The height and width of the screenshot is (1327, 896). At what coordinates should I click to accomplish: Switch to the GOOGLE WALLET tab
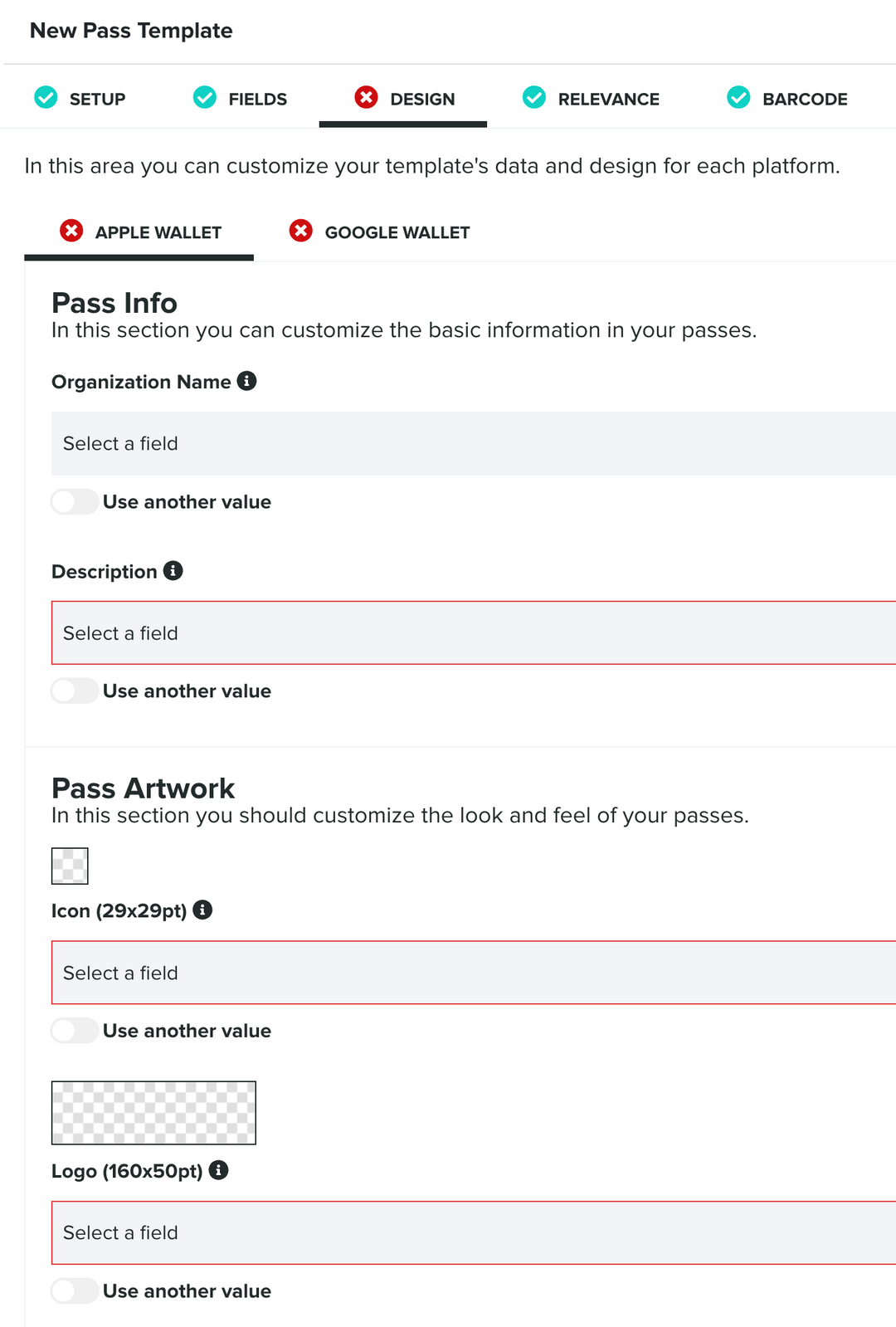[397, 232]
